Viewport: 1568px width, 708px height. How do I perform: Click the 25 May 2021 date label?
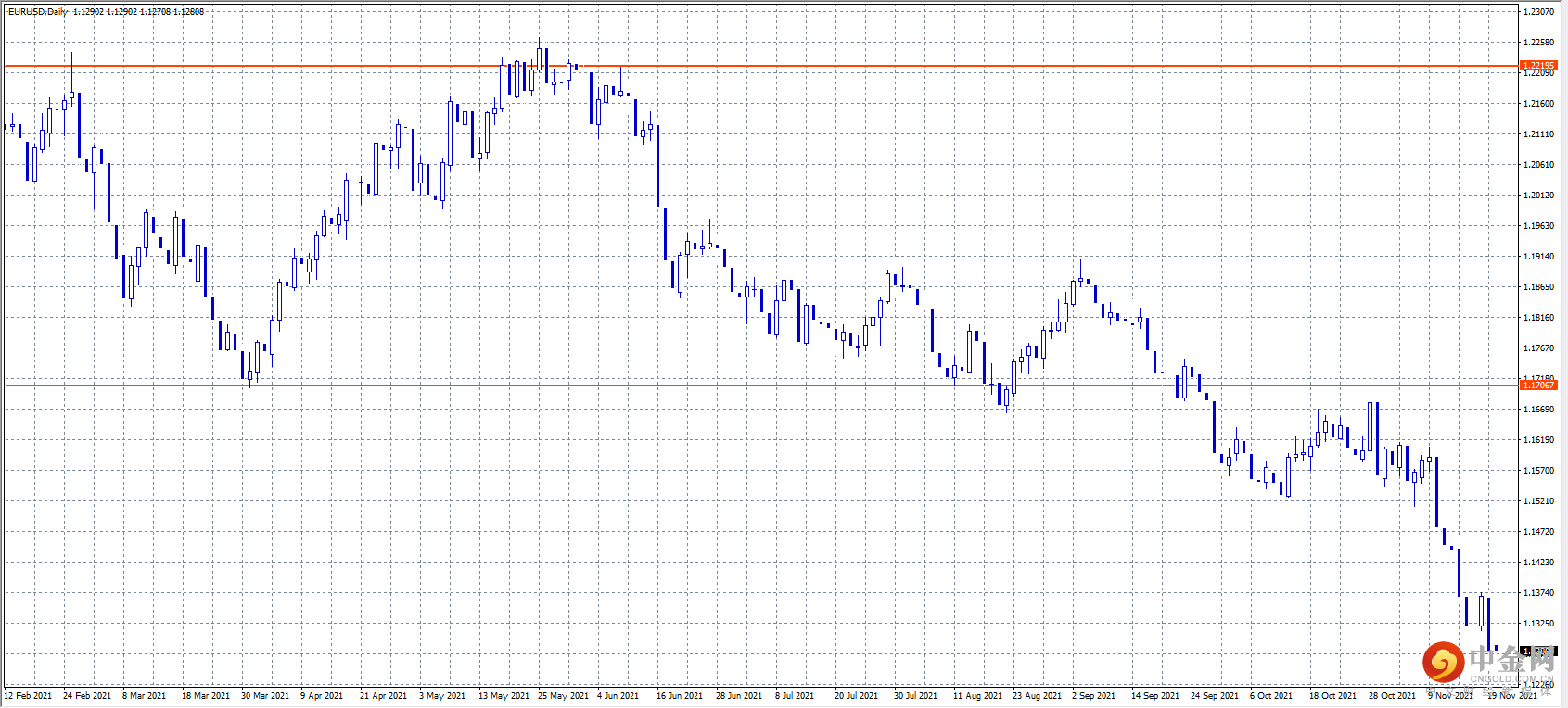pyautogui.click(x=563, y=696)
